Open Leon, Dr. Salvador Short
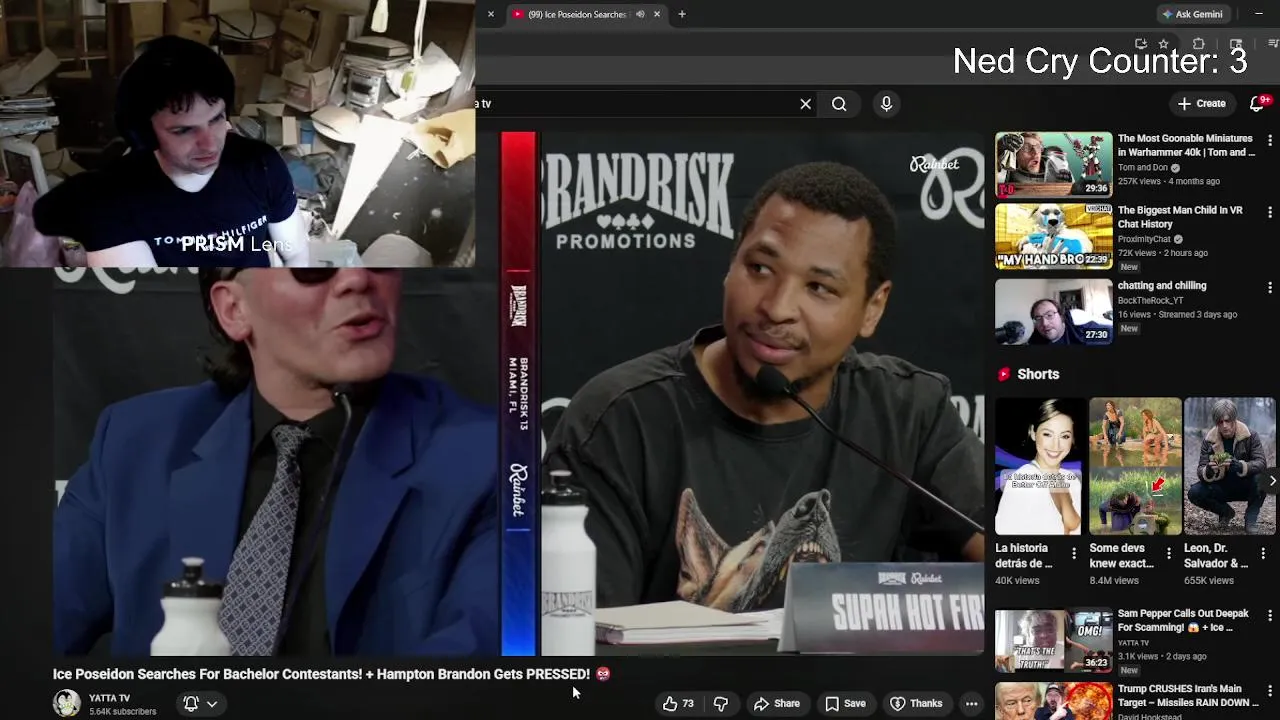The image size is (1280, 720). (x=1230, y=466)
